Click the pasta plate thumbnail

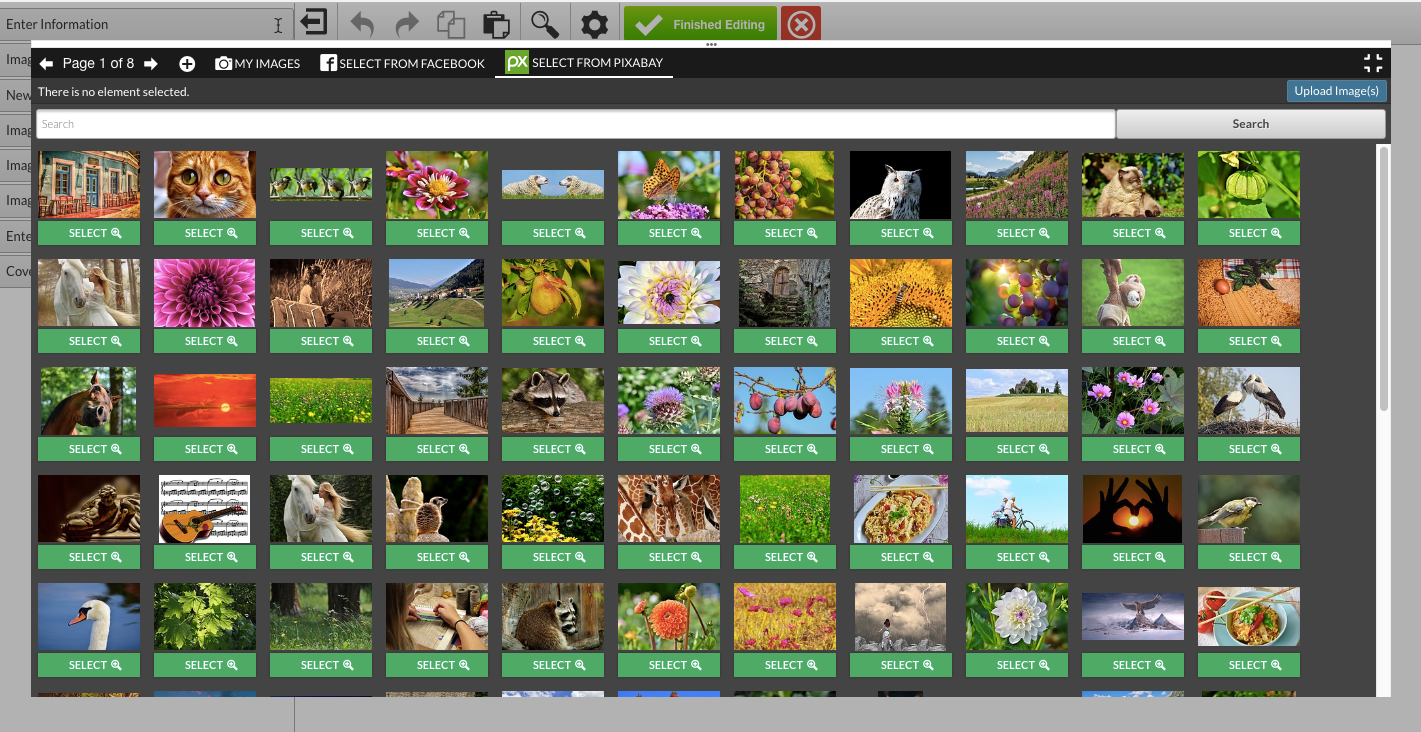(x=901, y=509)
